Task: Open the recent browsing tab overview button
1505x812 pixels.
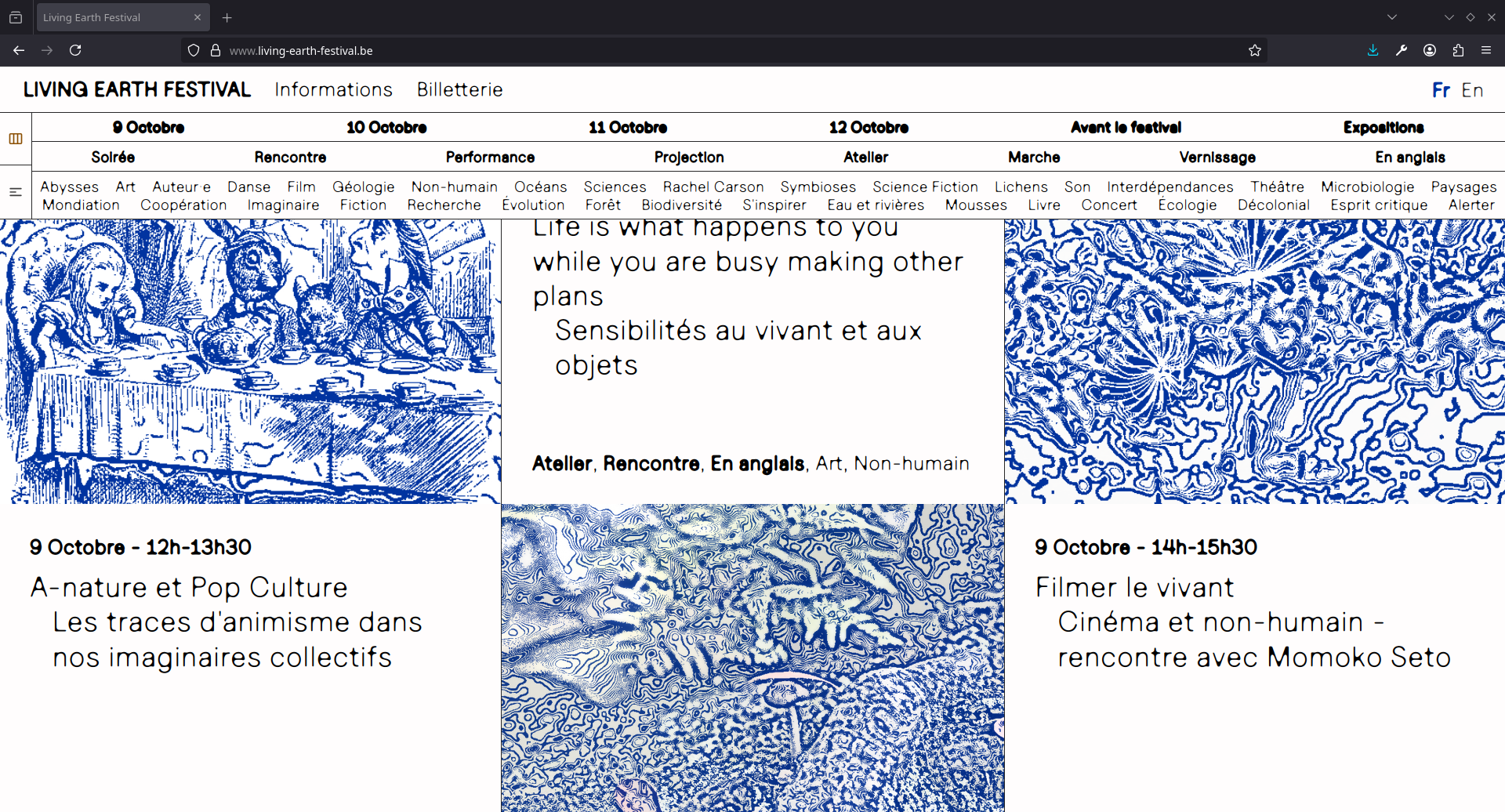Action: 16,17
